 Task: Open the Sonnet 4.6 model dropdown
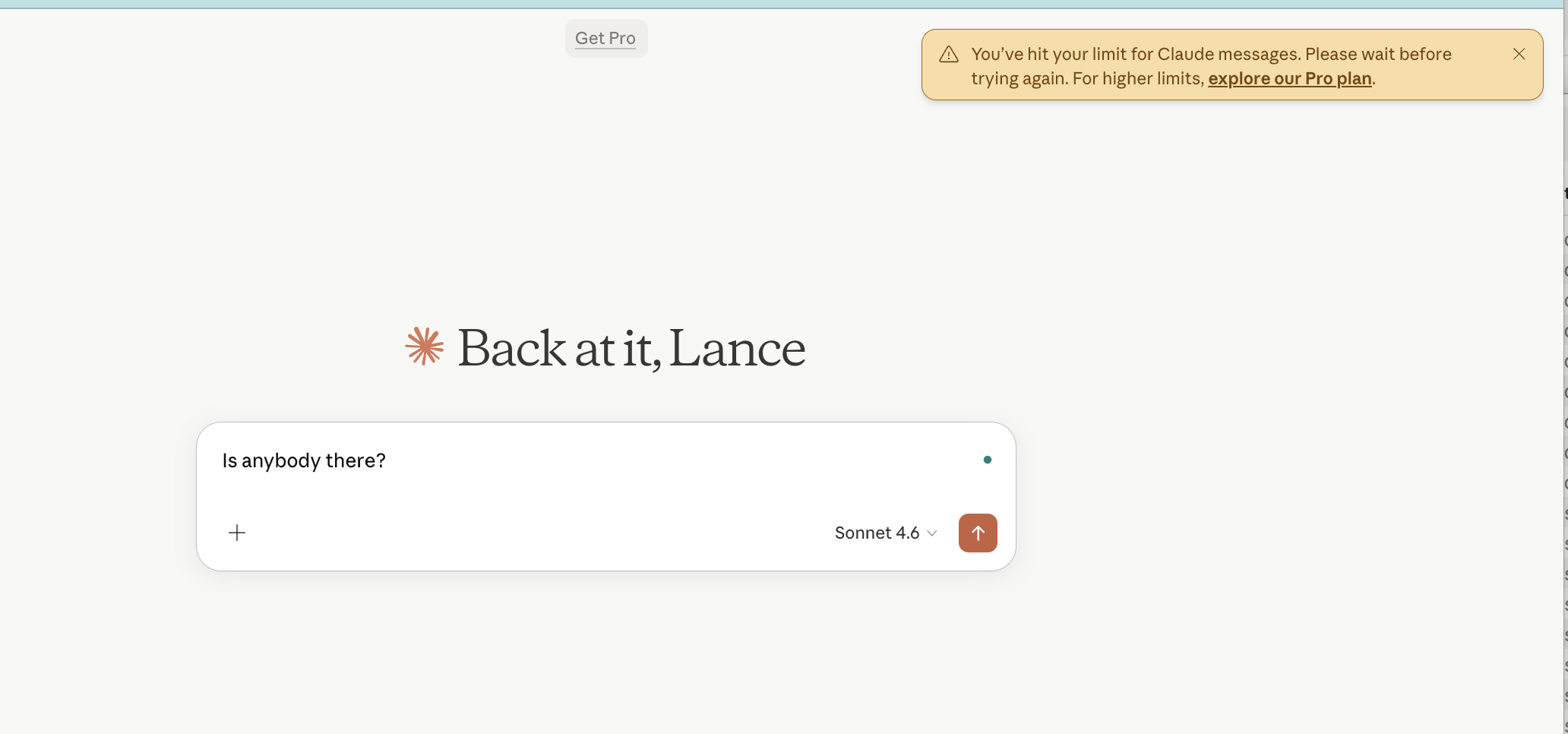pos(886,533)
